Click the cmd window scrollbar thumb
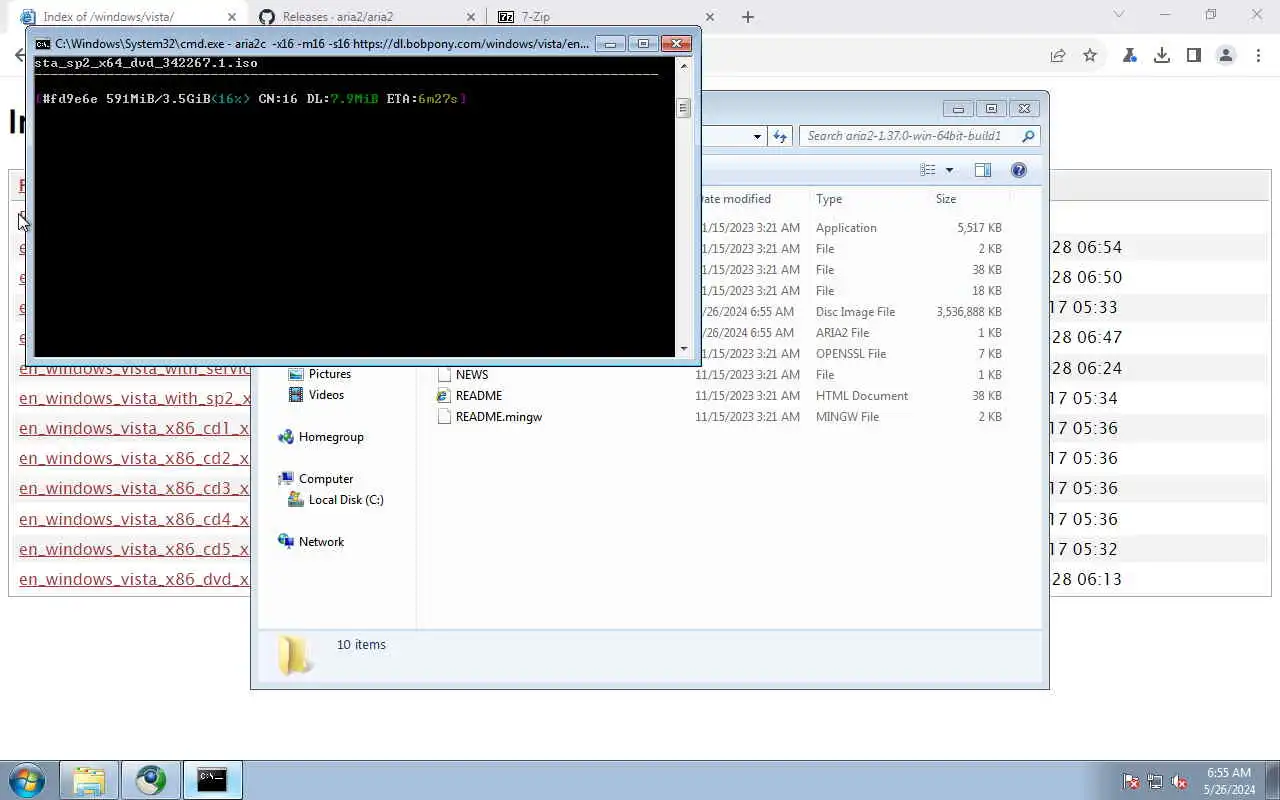This screenshot has height=800, width=1280. (684, 107)
